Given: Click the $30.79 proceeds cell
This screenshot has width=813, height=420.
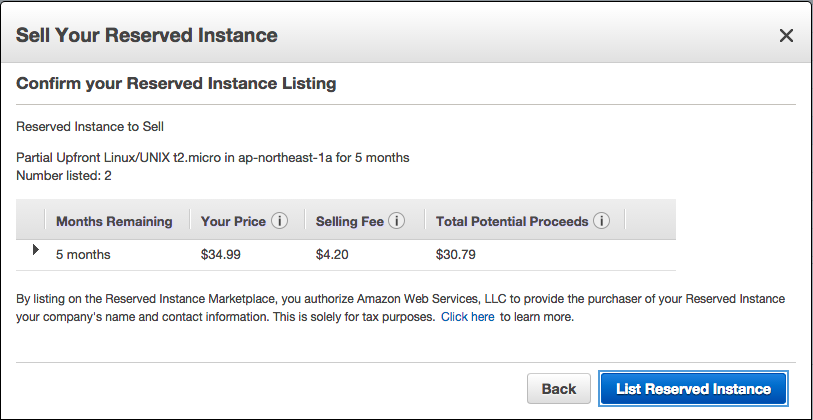Looking at the screenshot, I should [x=456, y=254].
